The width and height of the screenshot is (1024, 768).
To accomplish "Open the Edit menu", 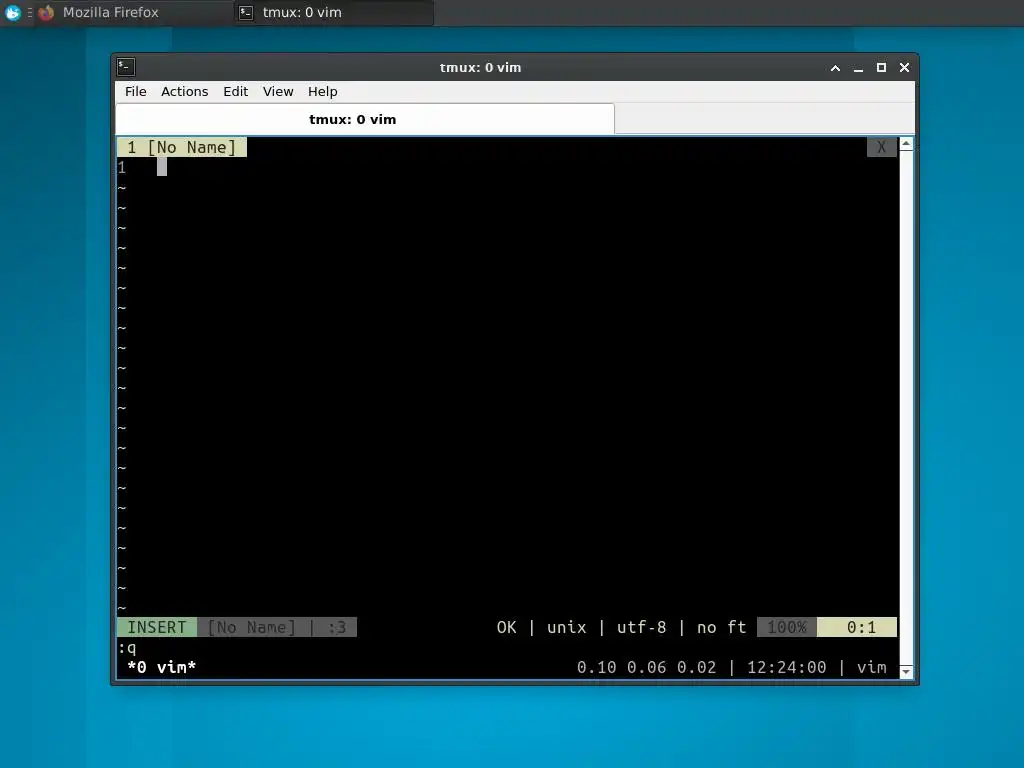I will (235, 91).
